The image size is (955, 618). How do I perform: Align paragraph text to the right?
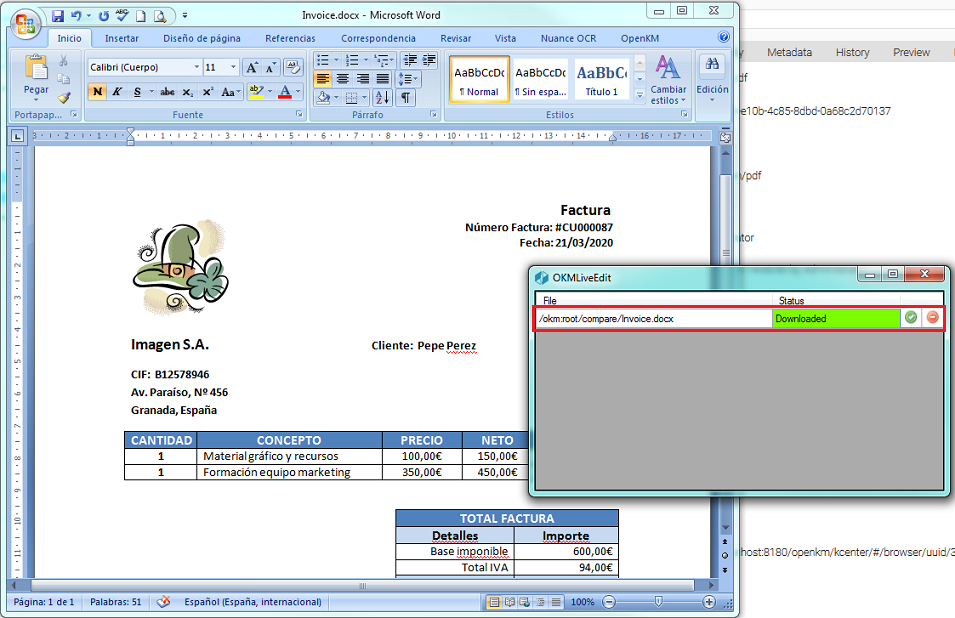coord(363,79)
